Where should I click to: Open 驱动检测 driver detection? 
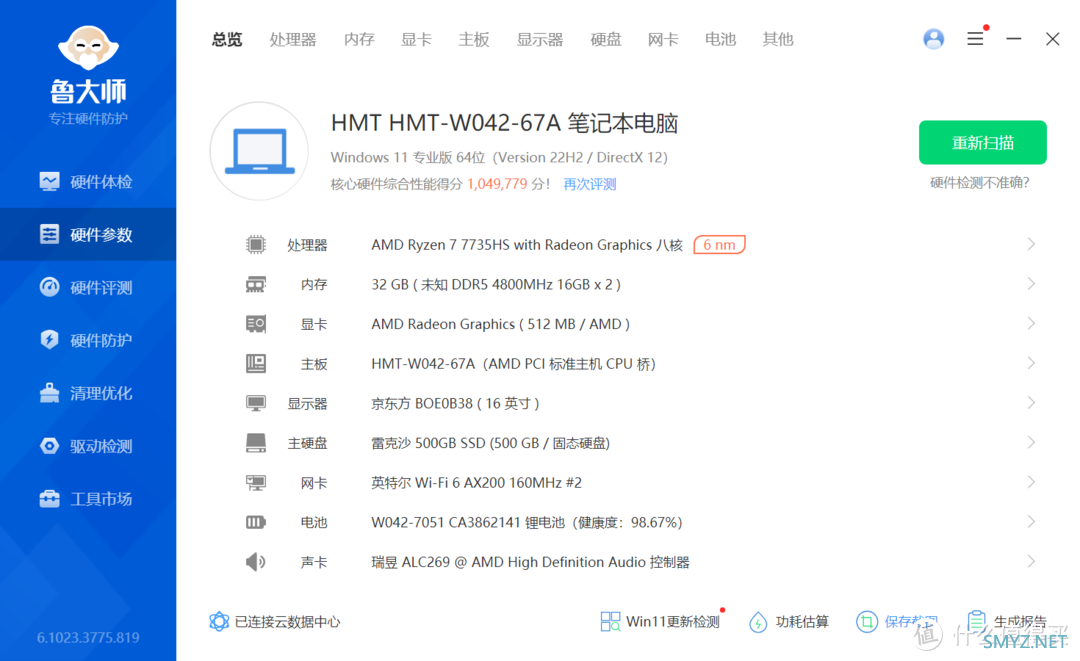[87, 446]
